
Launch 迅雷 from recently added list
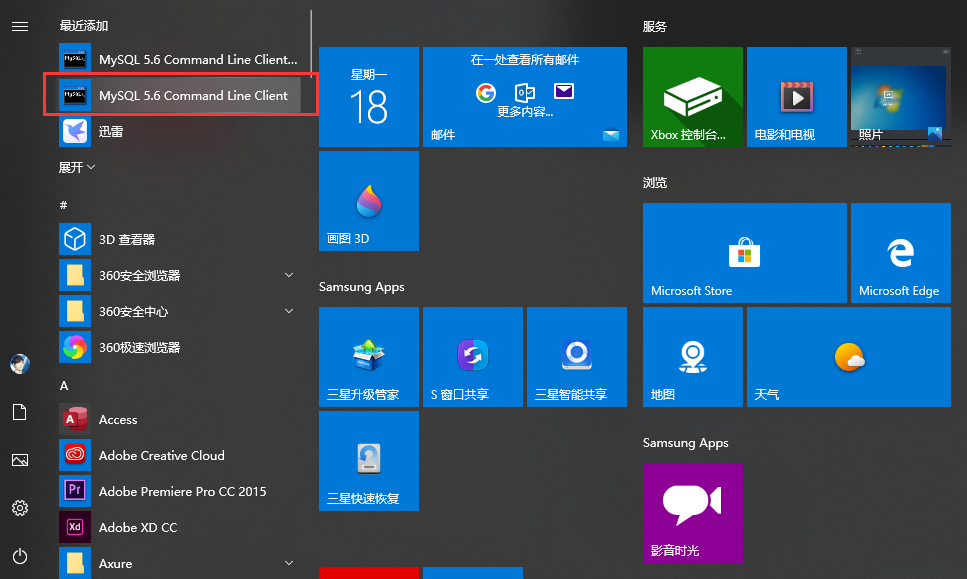coord(179,131)
